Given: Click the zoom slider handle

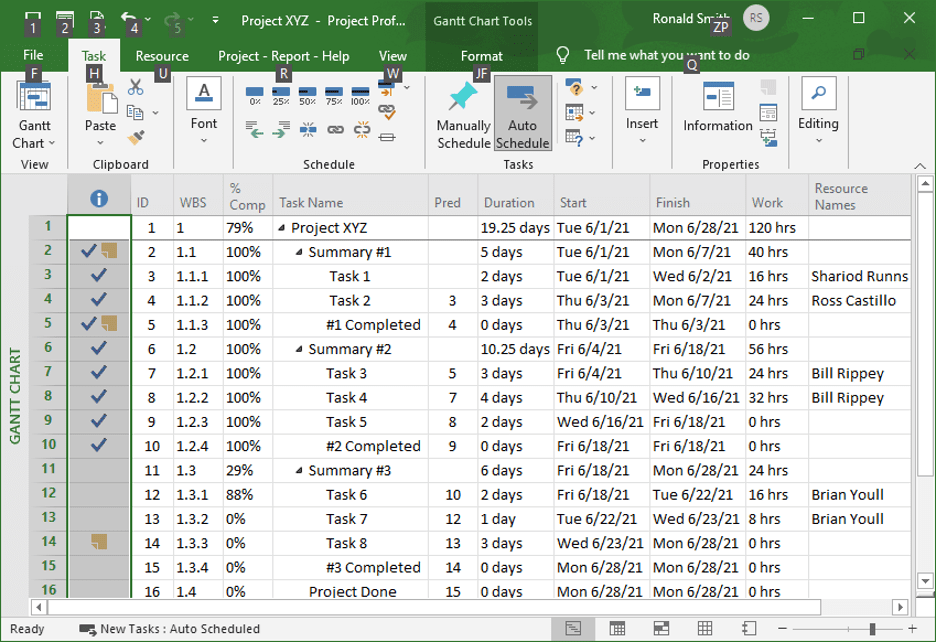Looking at the screenshot, I should click(872, 628).
